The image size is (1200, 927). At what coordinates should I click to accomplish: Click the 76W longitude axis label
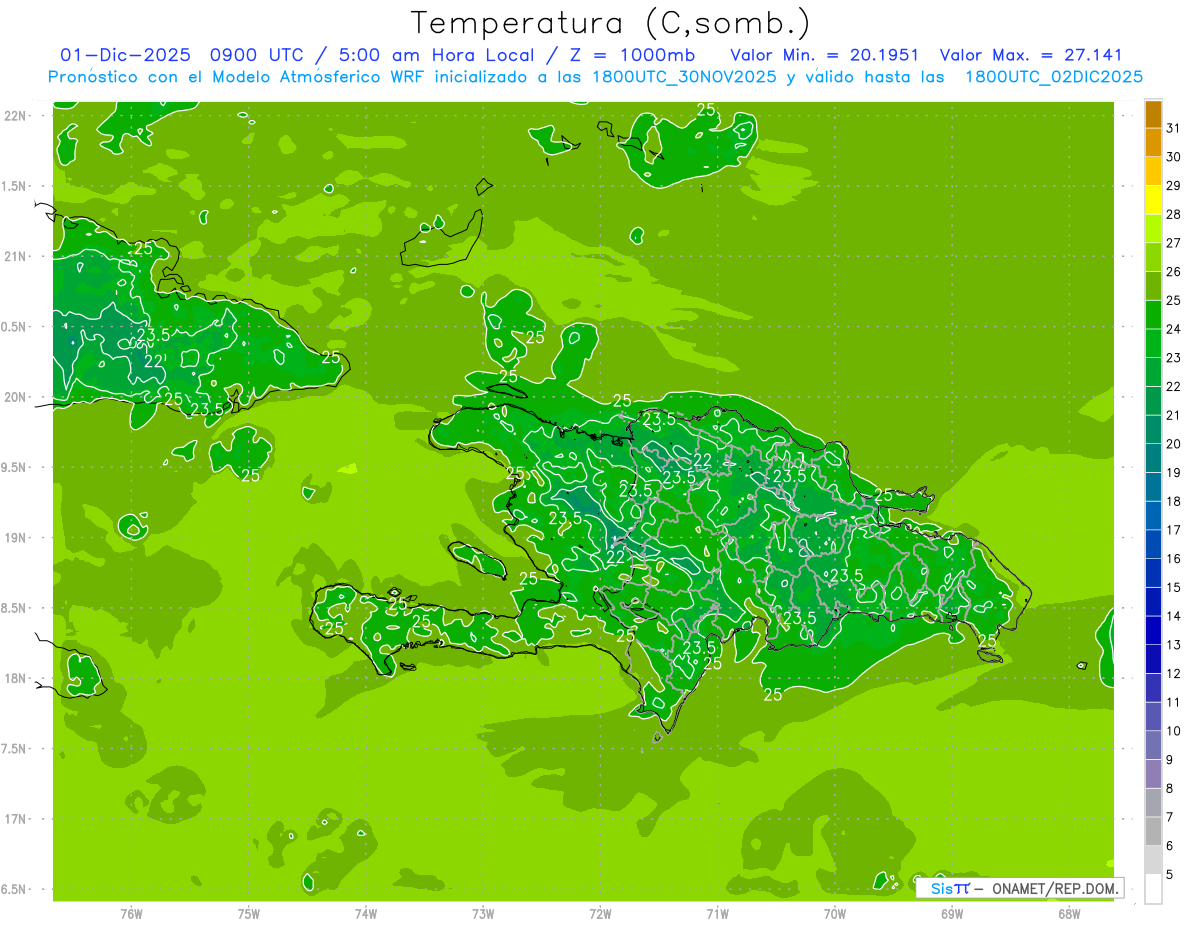pos(131,913)
